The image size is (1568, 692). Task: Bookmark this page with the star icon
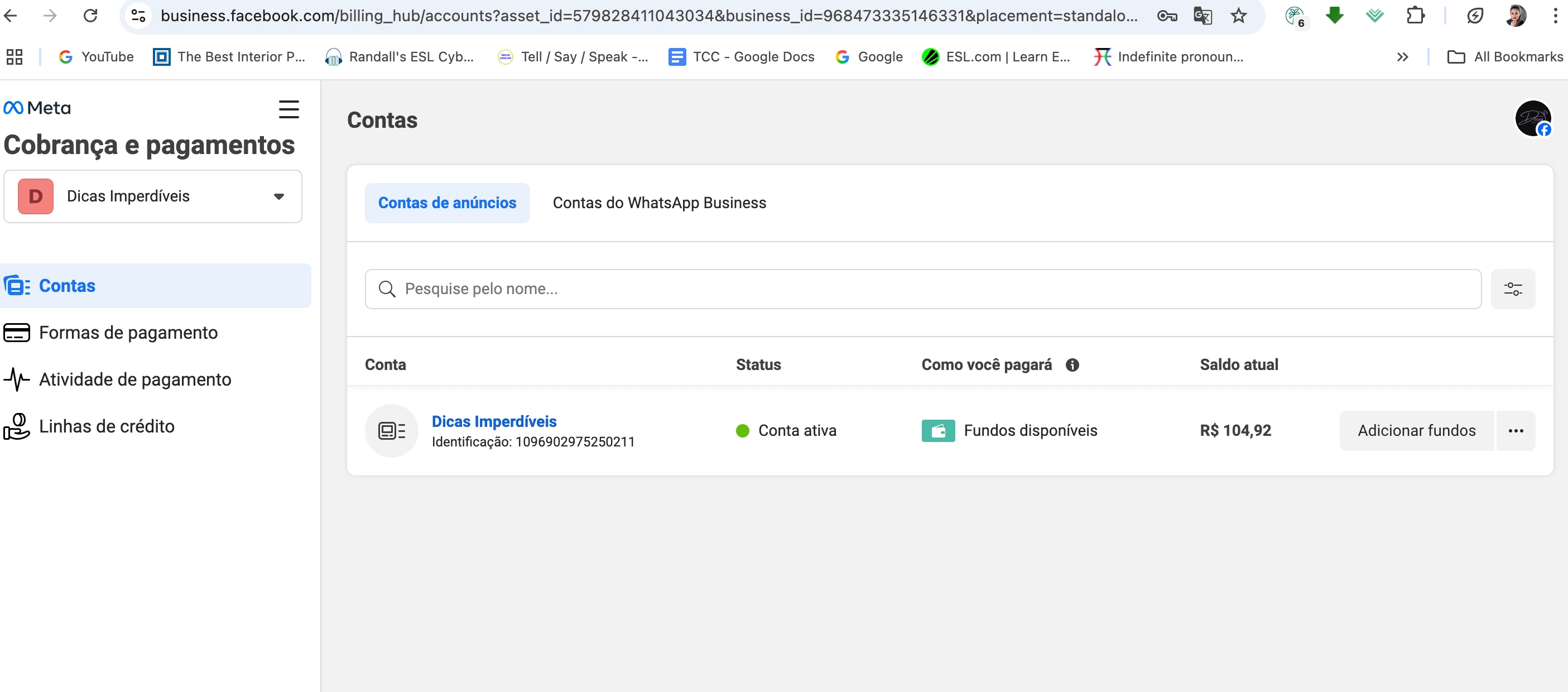[x=1238, y=16]
